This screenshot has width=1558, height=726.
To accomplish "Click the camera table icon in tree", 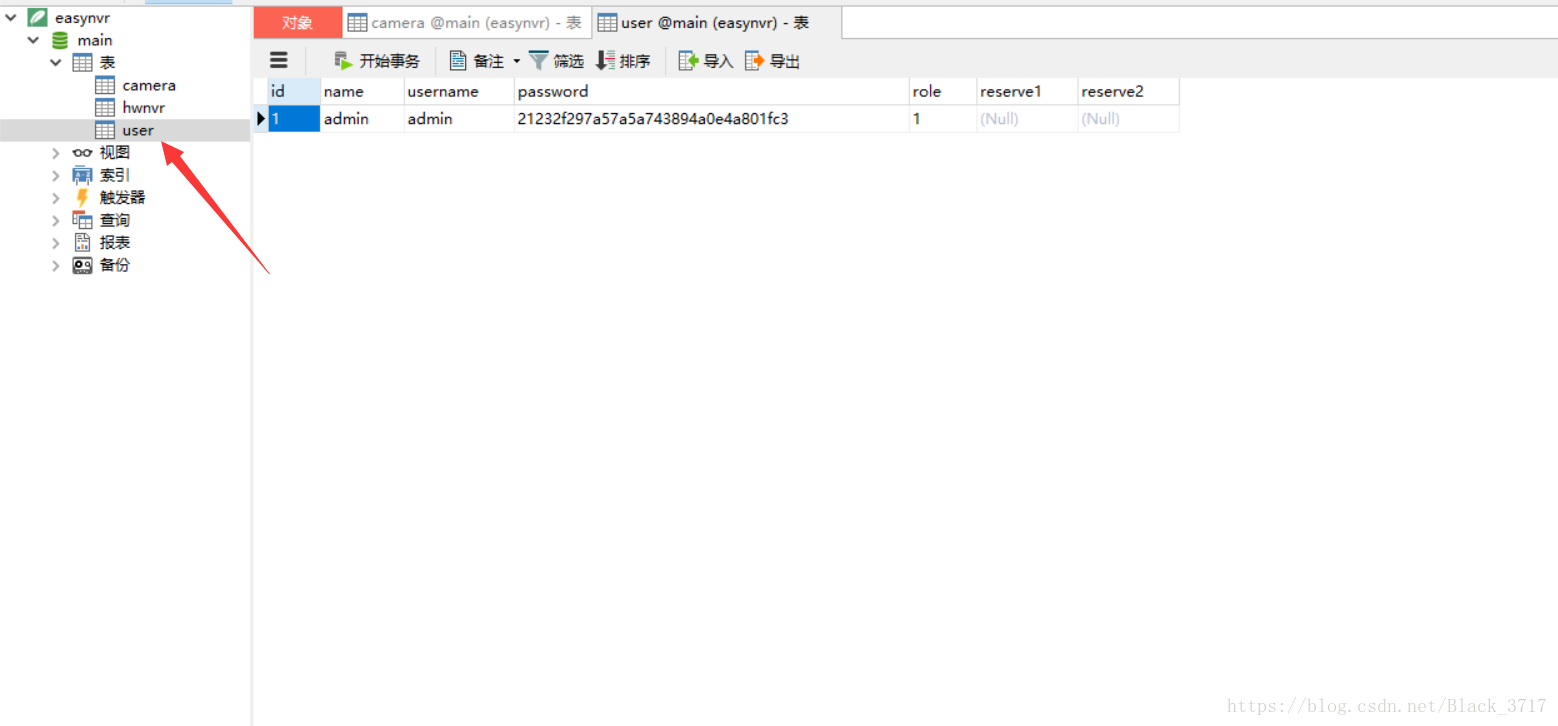I will (105, 85).
